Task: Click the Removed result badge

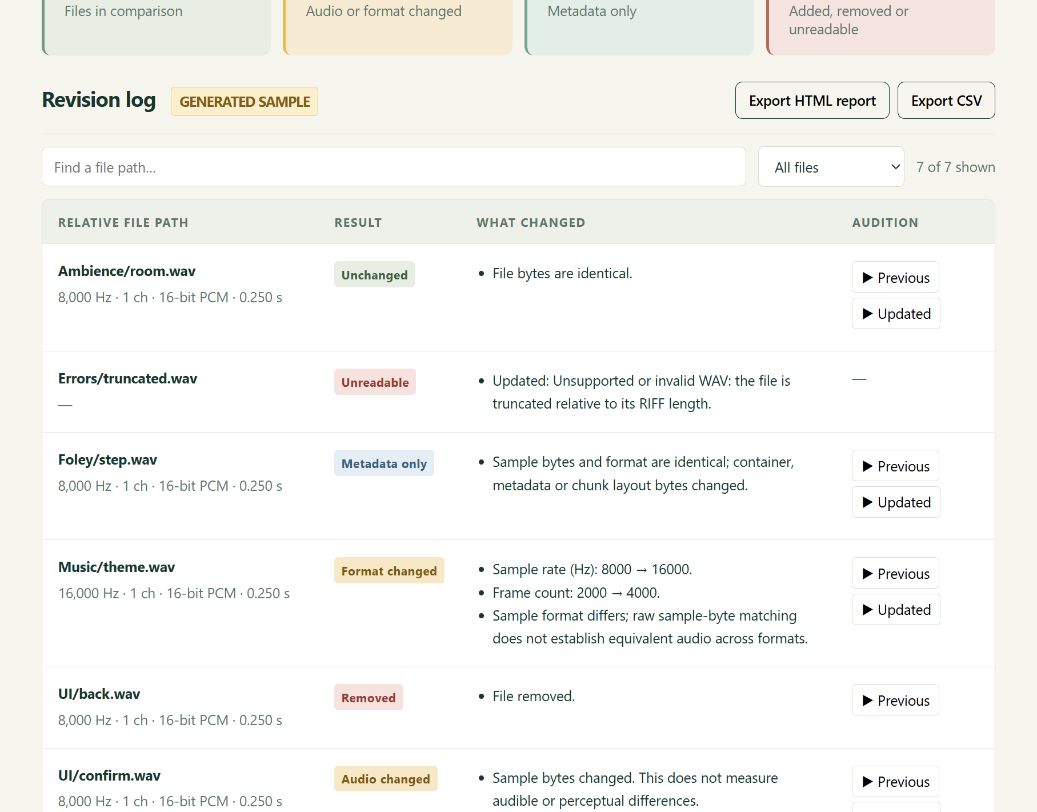Action: (368, 698)
